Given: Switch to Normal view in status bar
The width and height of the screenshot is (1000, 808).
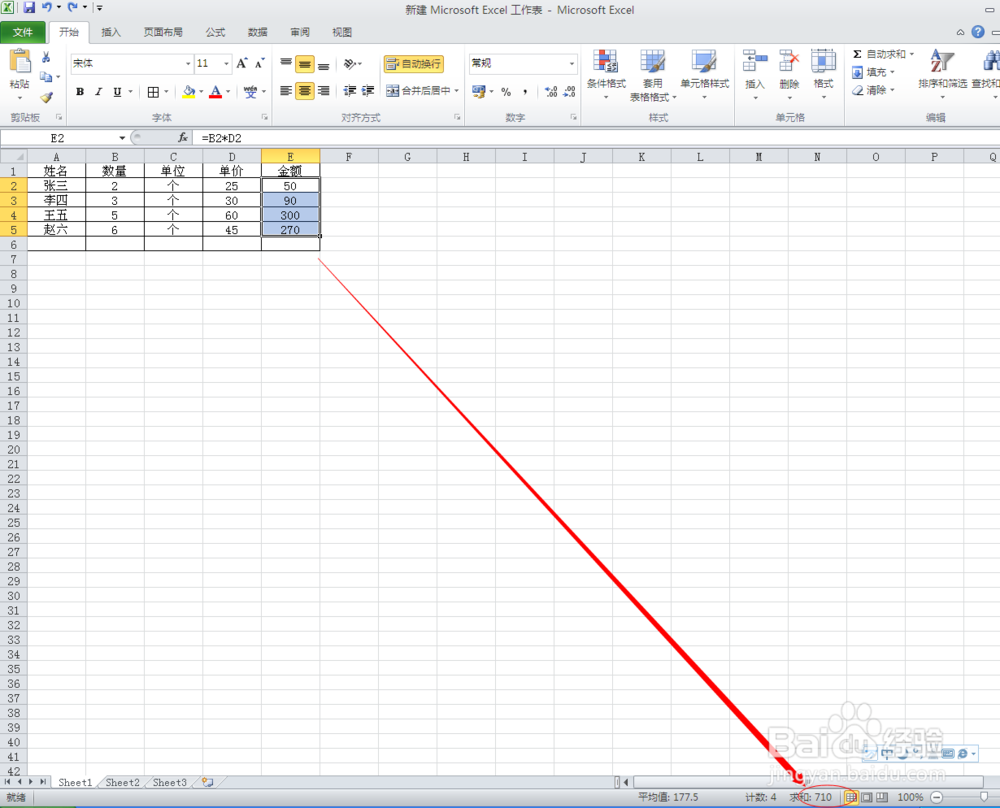Looking at the screenshot, I should [851, 797].
